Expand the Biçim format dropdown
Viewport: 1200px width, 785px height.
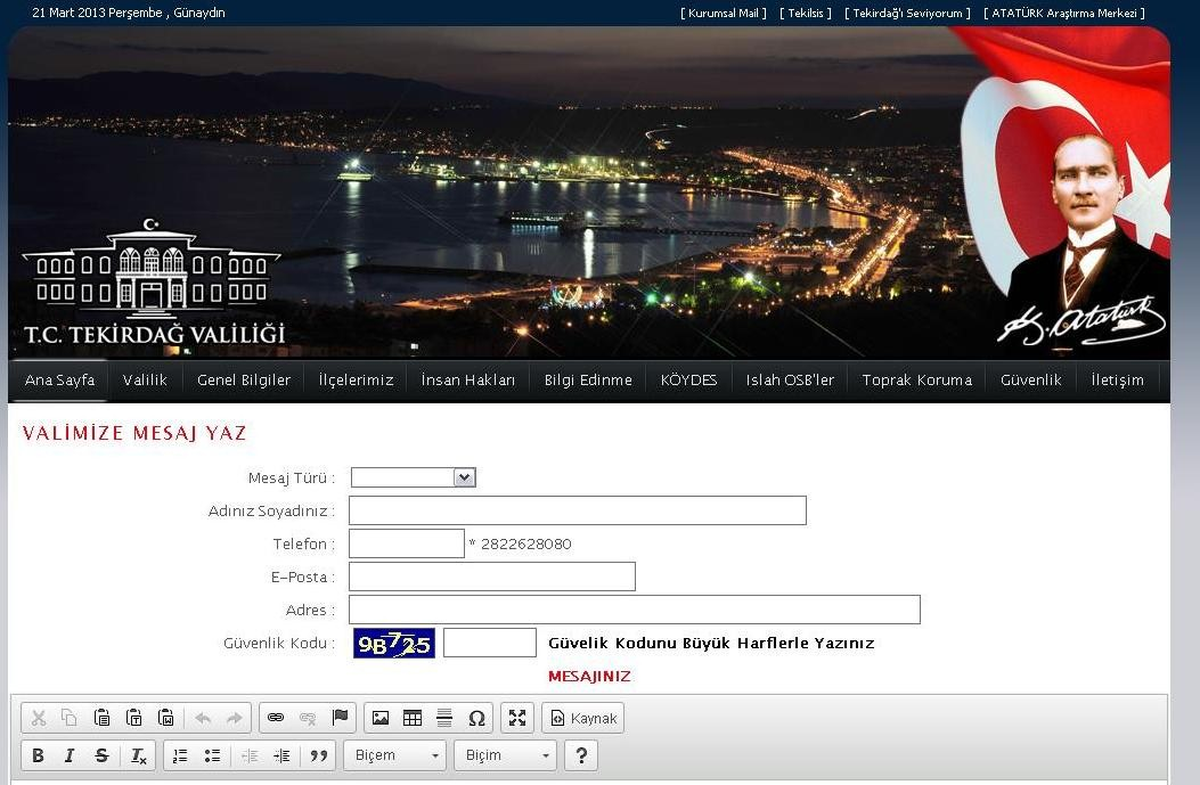pyautogui.click(x=505, y=755)
